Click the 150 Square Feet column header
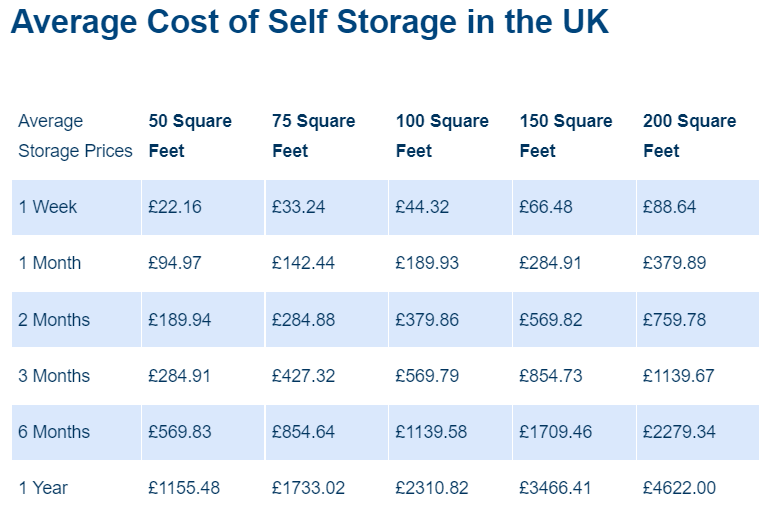 (x=566, y=136)
